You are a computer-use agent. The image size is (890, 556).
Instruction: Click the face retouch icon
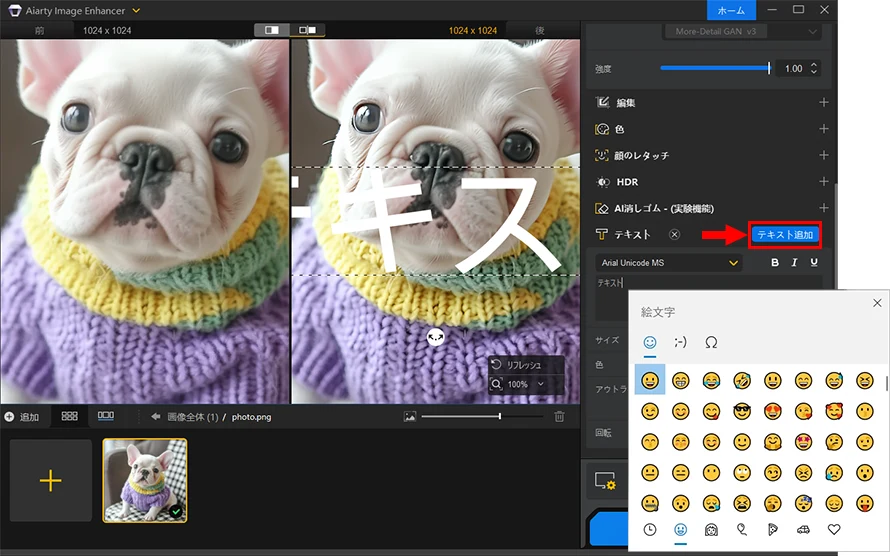coord(602,155)
